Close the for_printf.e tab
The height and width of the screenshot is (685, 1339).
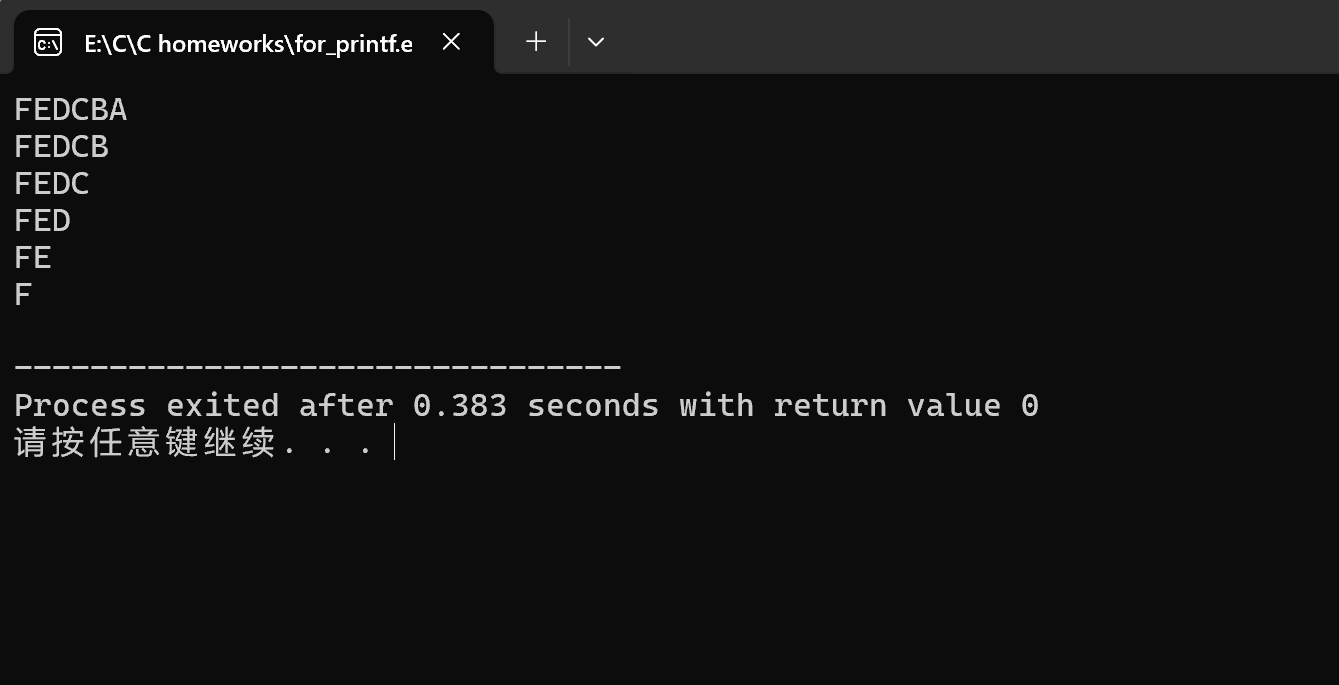tap(452, 42)
